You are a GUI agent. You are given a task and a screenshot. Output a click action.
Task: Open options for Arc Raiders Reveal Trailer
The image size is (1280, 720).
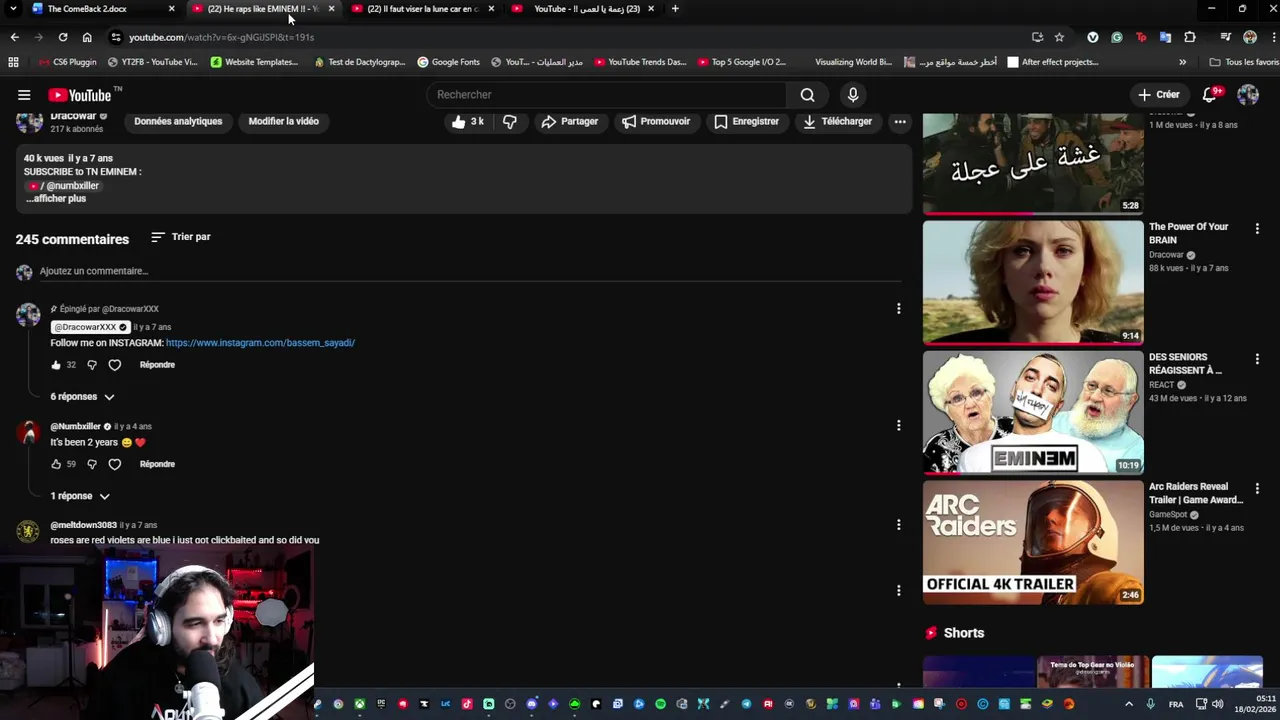[1257, 489]
